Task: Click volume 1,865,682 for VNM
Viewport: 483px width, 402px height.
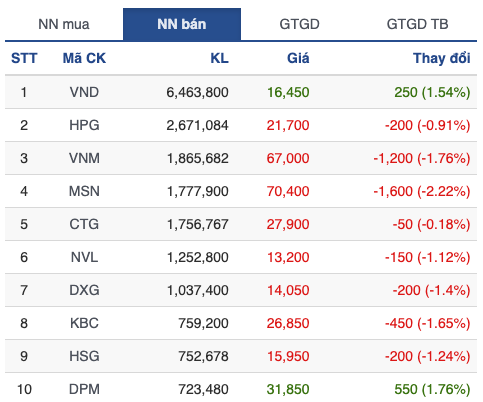Action: pos(198,158)
